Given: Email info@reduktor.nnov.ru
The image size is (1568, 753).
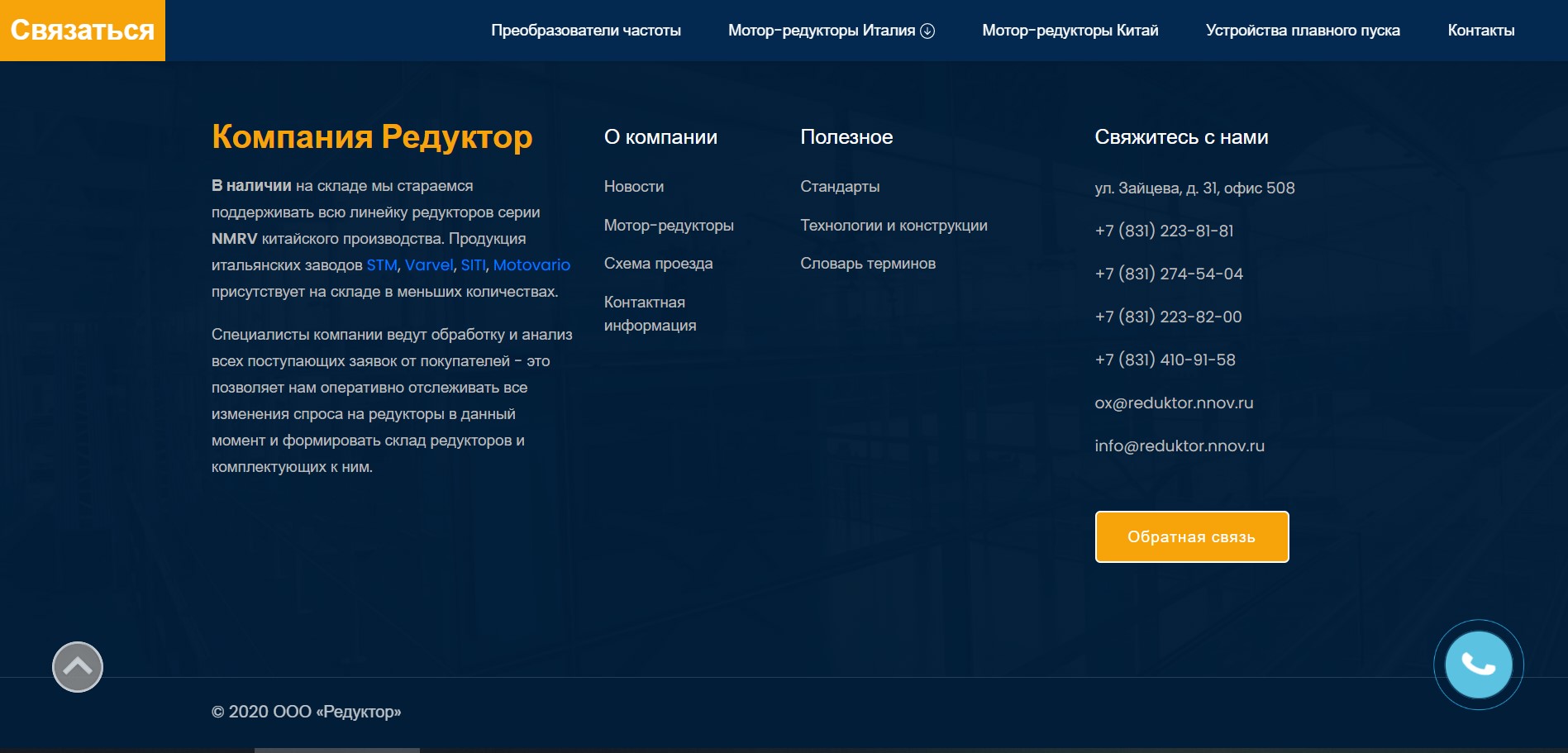Looking at the screenshot, I should 1180,446.
